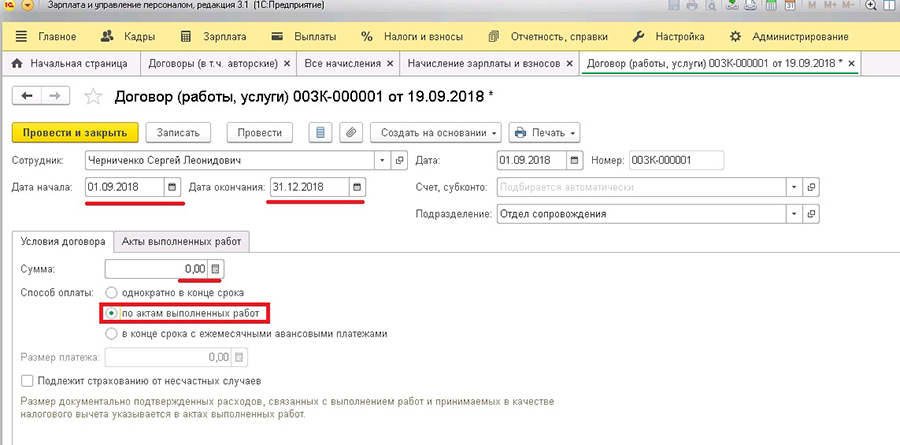Image resolution: width=900 pixels, height=445 pixels.
Task: Click the Записать button
Action: click(x=178, y=133)
